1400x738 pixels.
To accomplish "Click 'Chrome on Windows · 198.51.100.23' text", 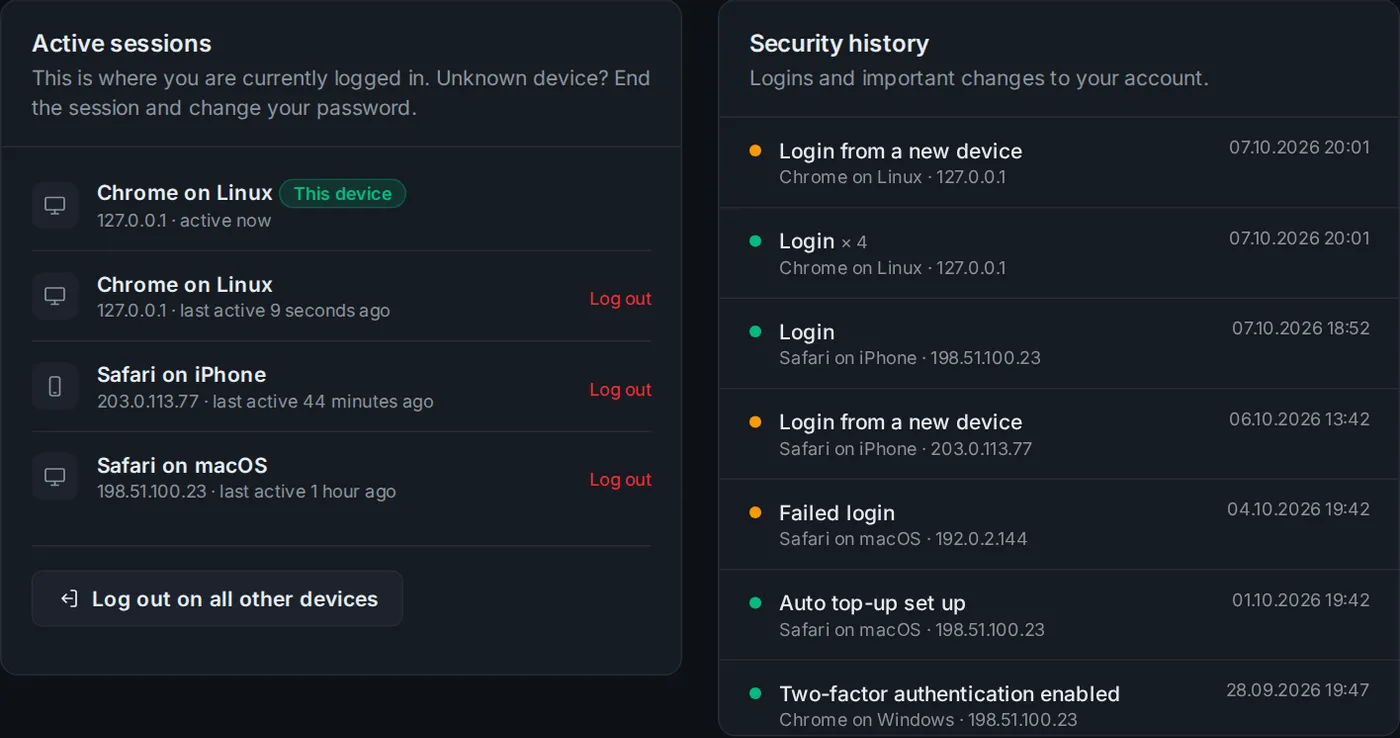I will [928, 720].
